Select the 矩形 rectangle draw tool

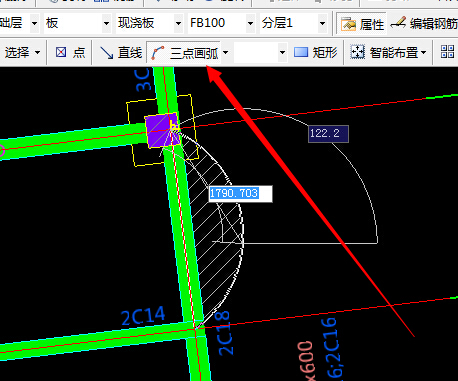316,52
